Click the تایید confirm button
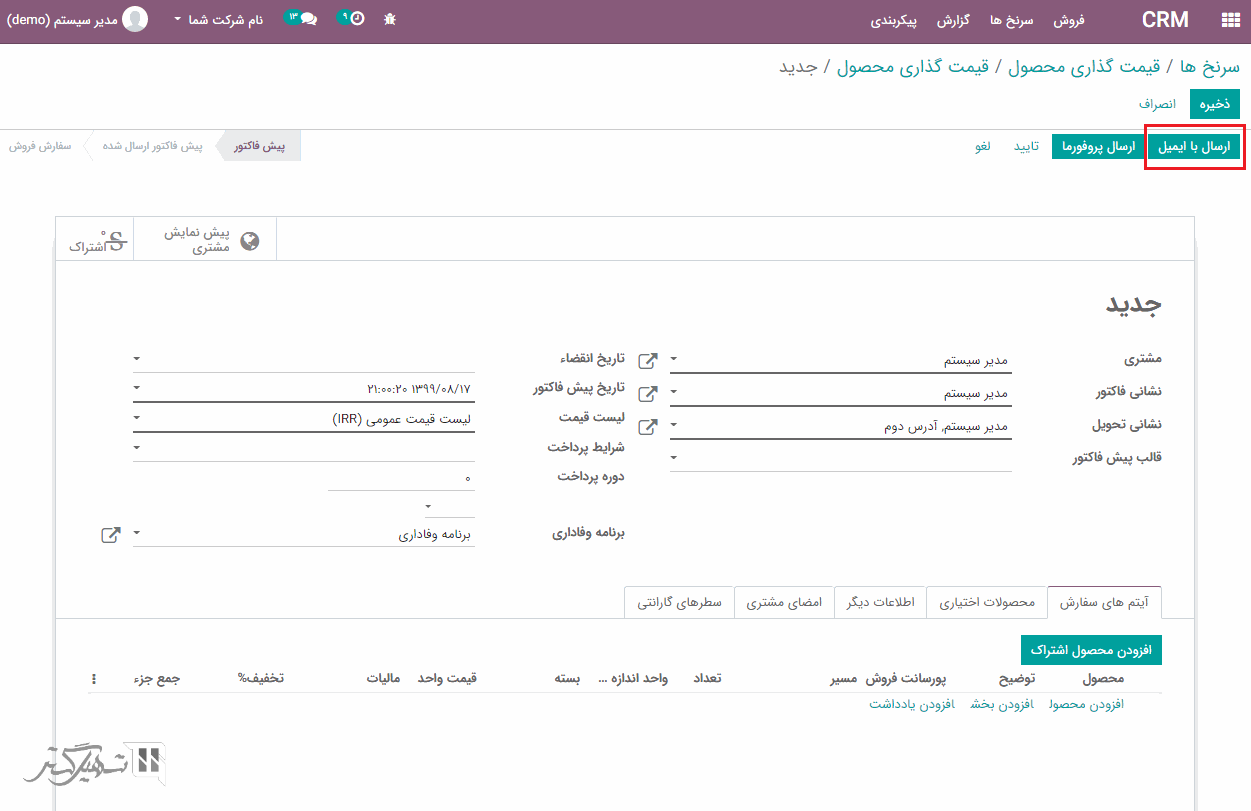The image size is (1251, 811). [x=1027, y=147]
